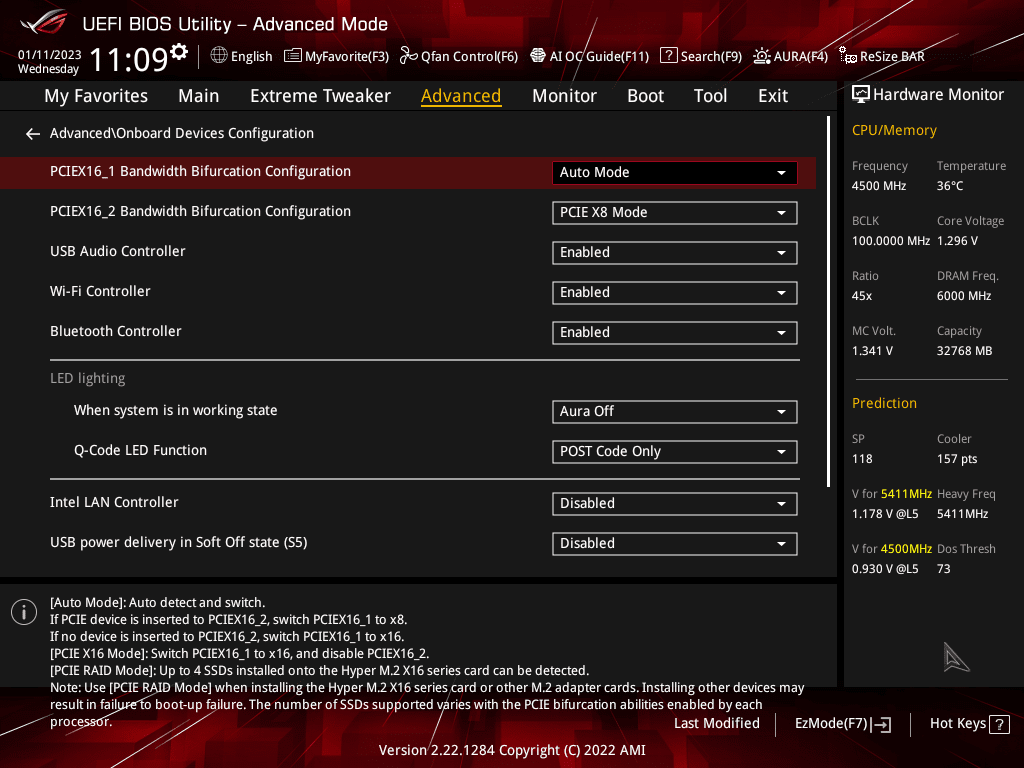
Task: Click the date 01/11/2023
Action: (x=49, y=55)
